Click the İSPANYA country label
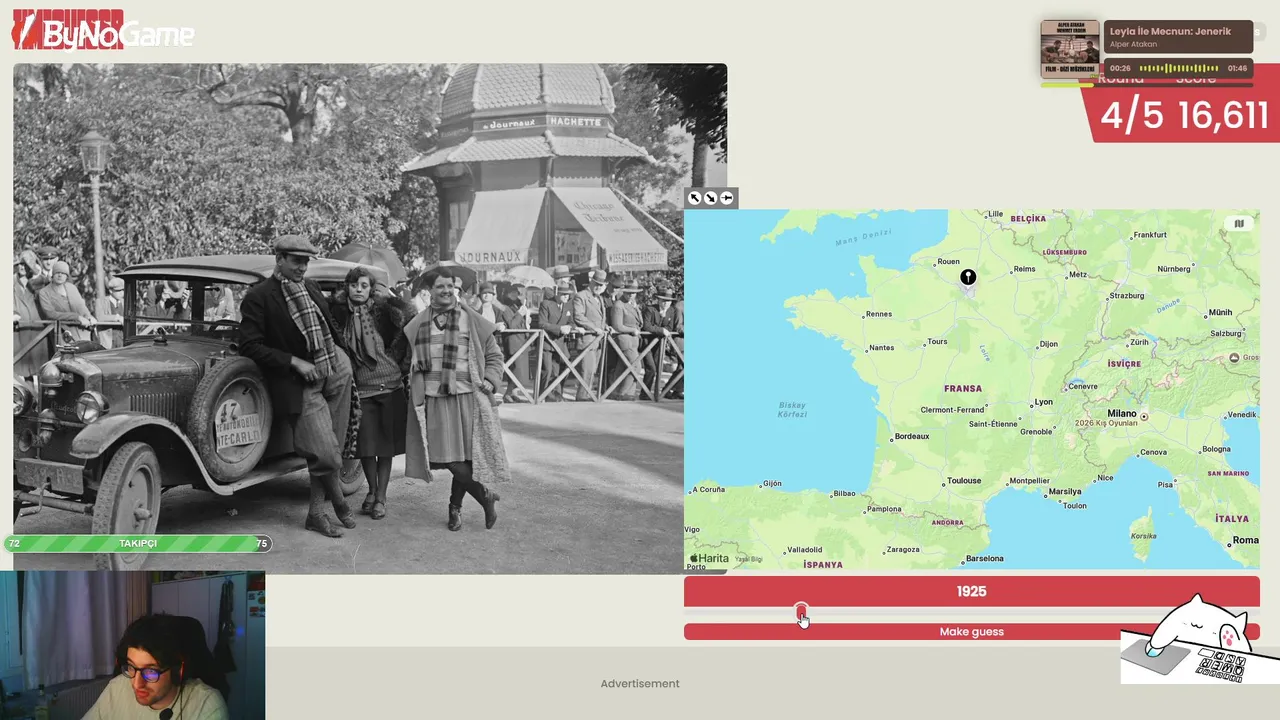The height and width of the screenshot is (720, 1280). [x=823, y=564]
